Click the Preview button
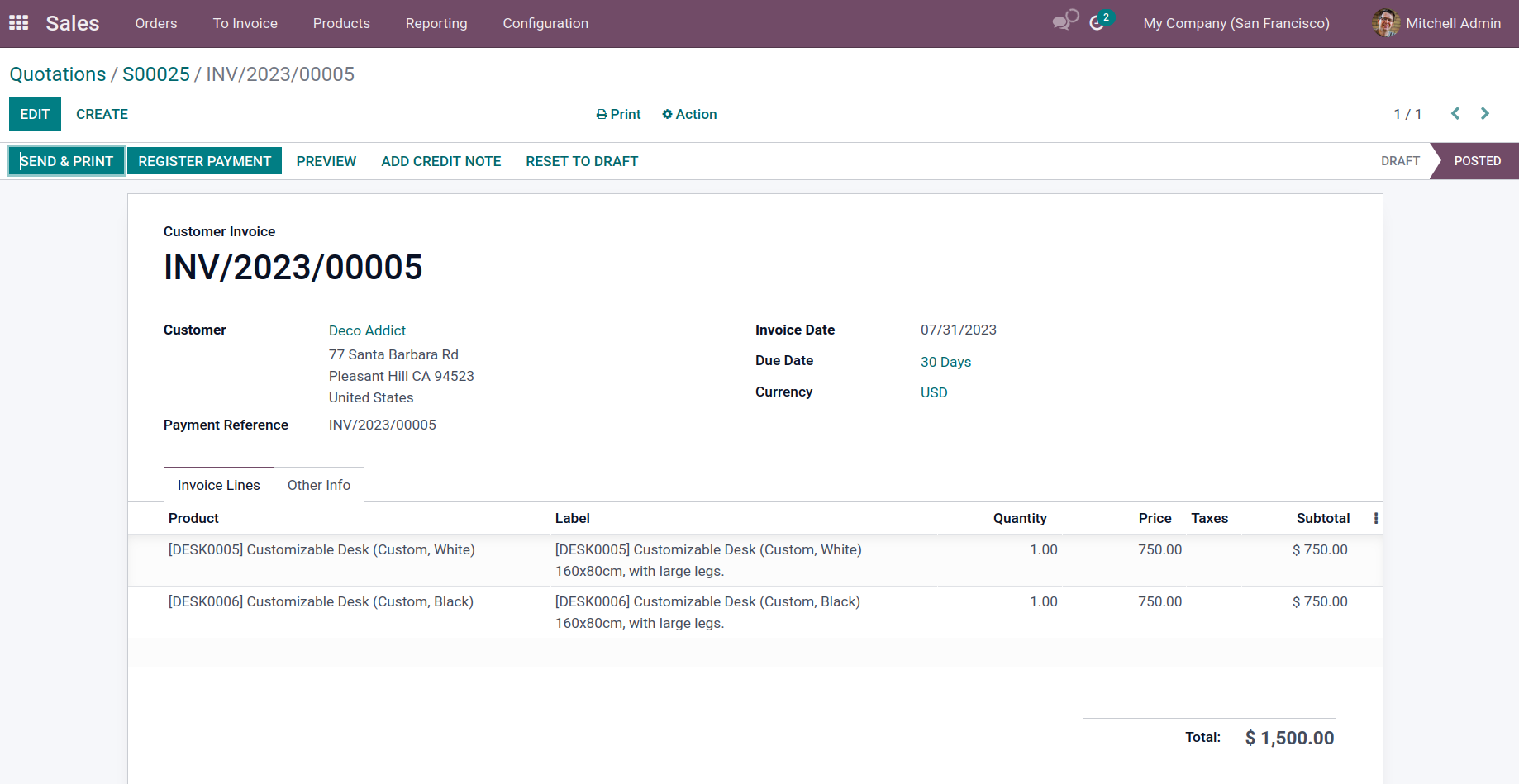Image resolution: width=1519 pixels, height=784 pixels. click(326, 161)
